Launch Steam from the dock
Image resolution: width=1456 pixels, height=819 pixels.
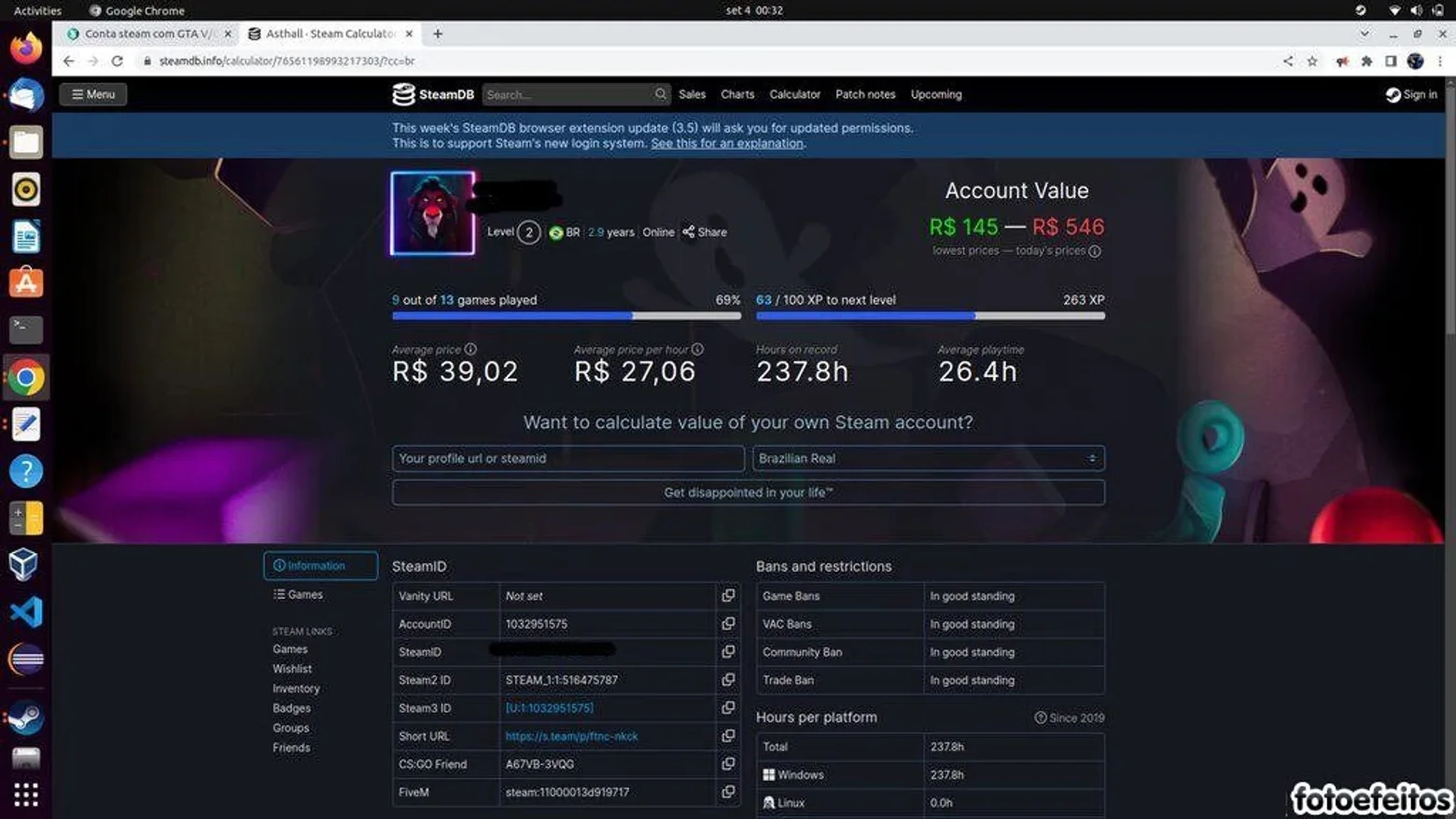(26, 717)
